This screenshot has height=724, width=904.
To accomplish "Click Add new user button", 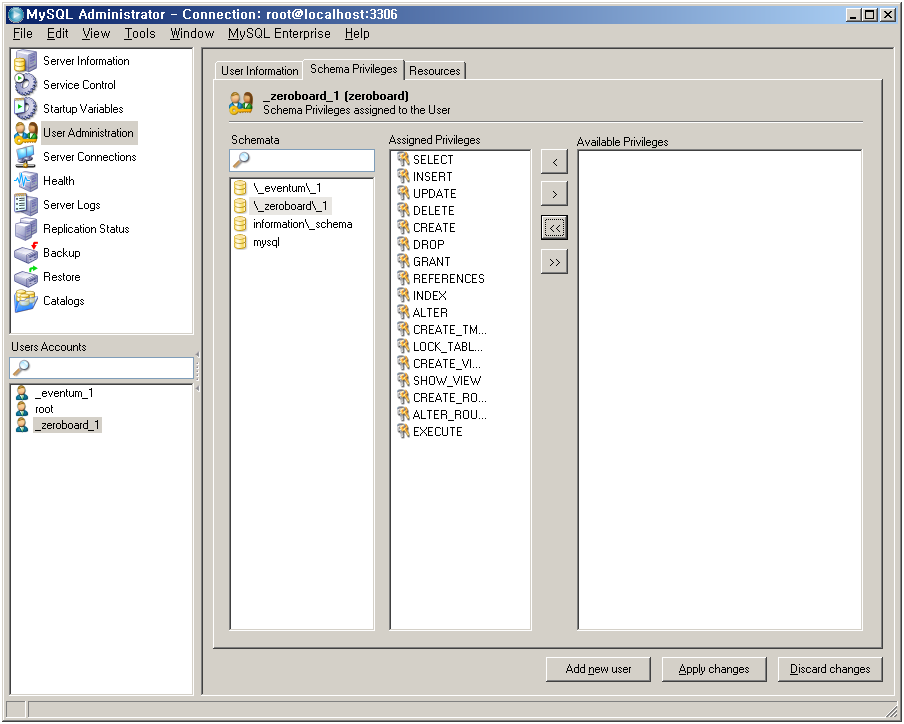I will coord(598,669).
